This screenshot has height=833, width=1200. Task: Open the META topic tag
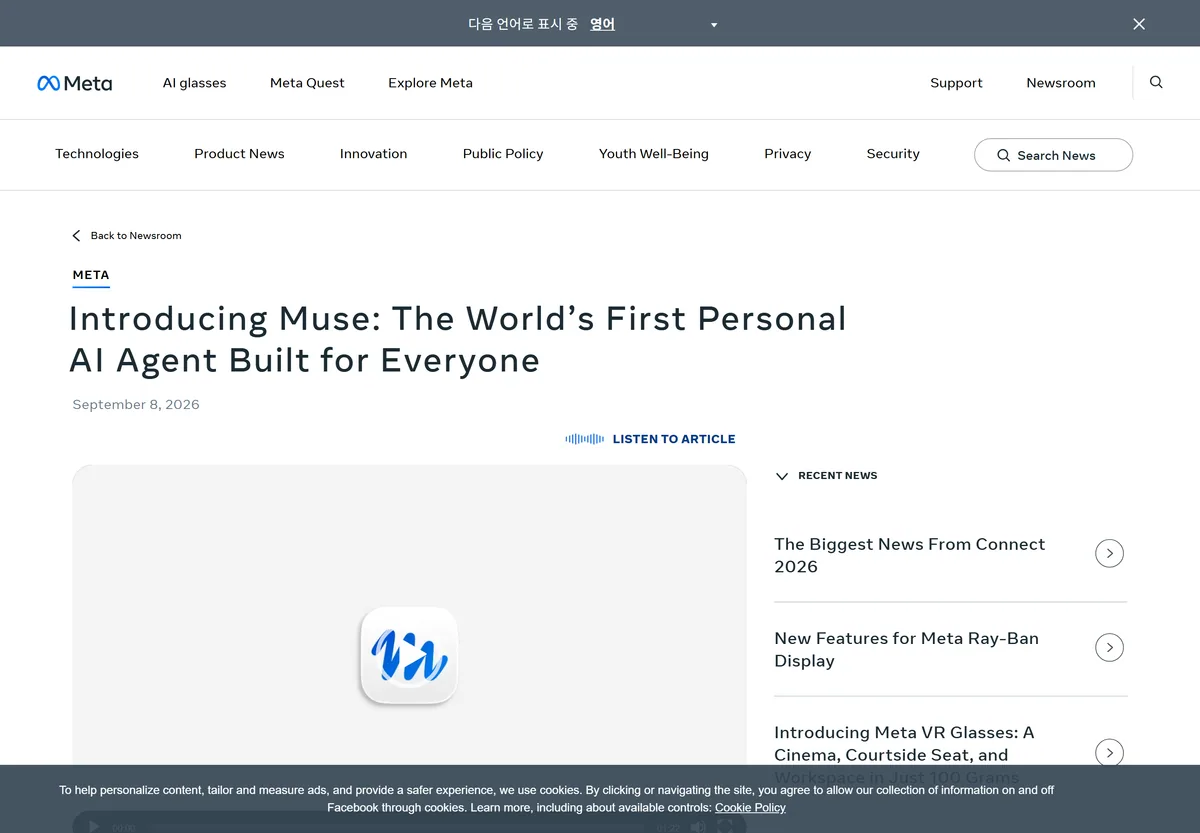(91, 275)
